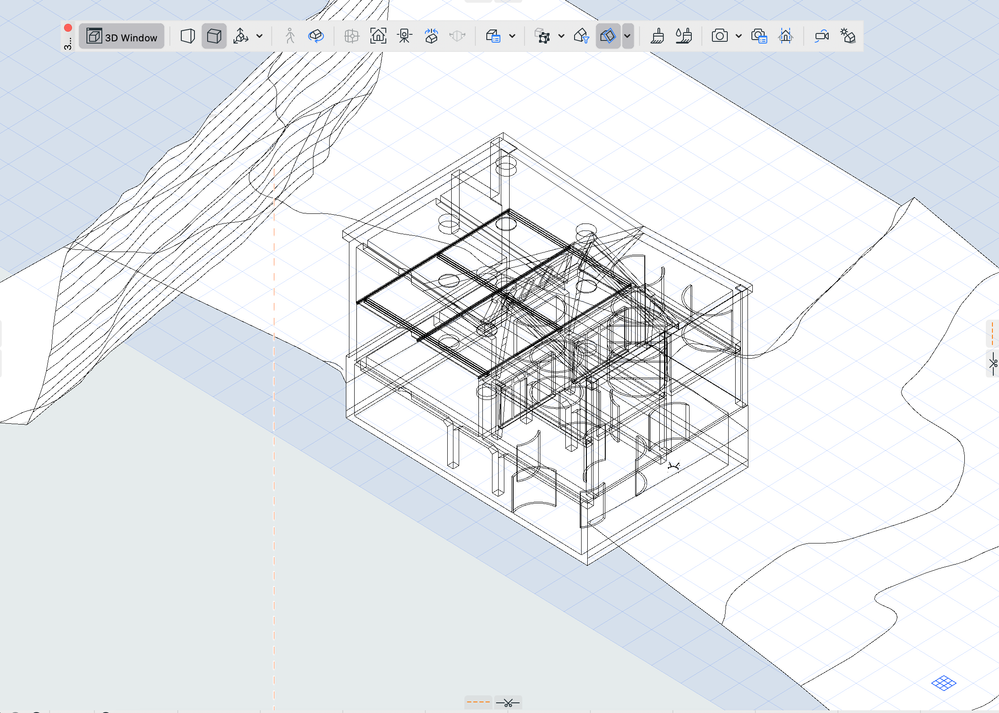
Task: Click the crossed snap tab on right edge
Action: (993, 363)
